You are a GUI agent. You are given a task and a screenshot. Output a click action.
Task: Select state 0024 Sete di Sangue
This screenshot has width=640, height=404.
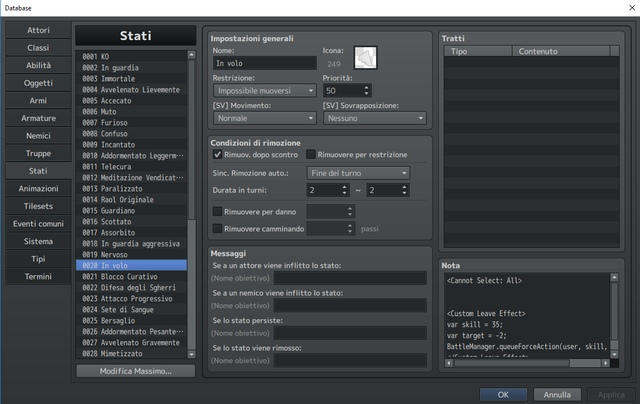(x=131, y=310)
